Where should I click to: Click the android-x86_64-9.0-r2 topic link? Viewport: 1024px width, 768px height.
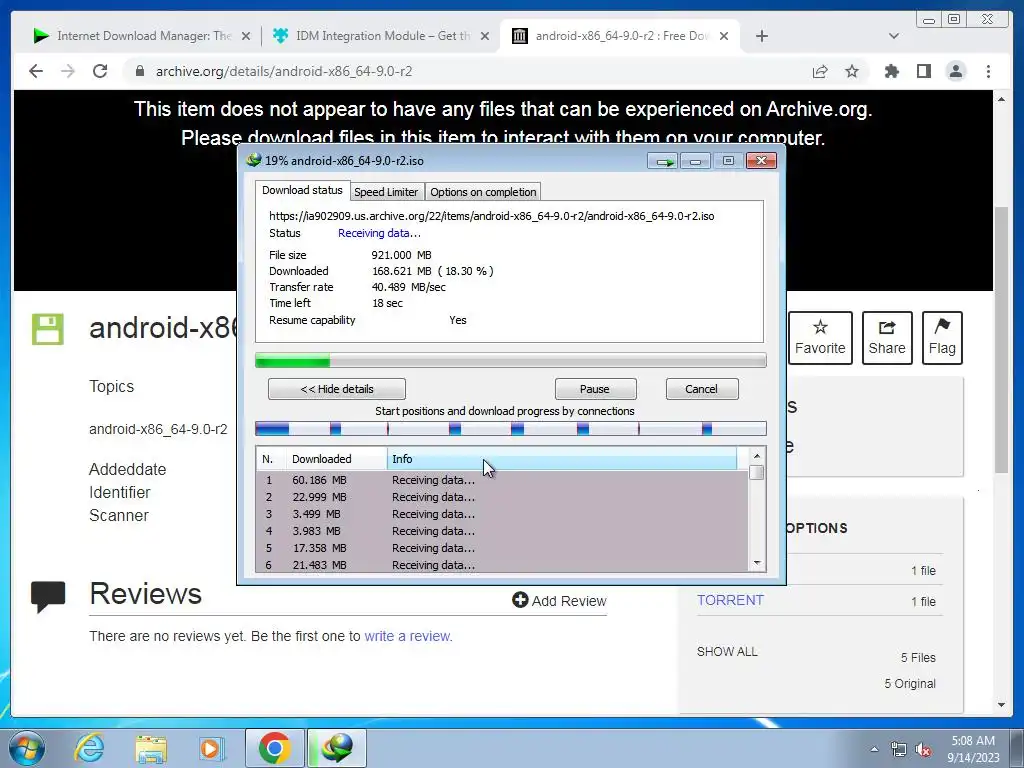[x=158, y=429]
